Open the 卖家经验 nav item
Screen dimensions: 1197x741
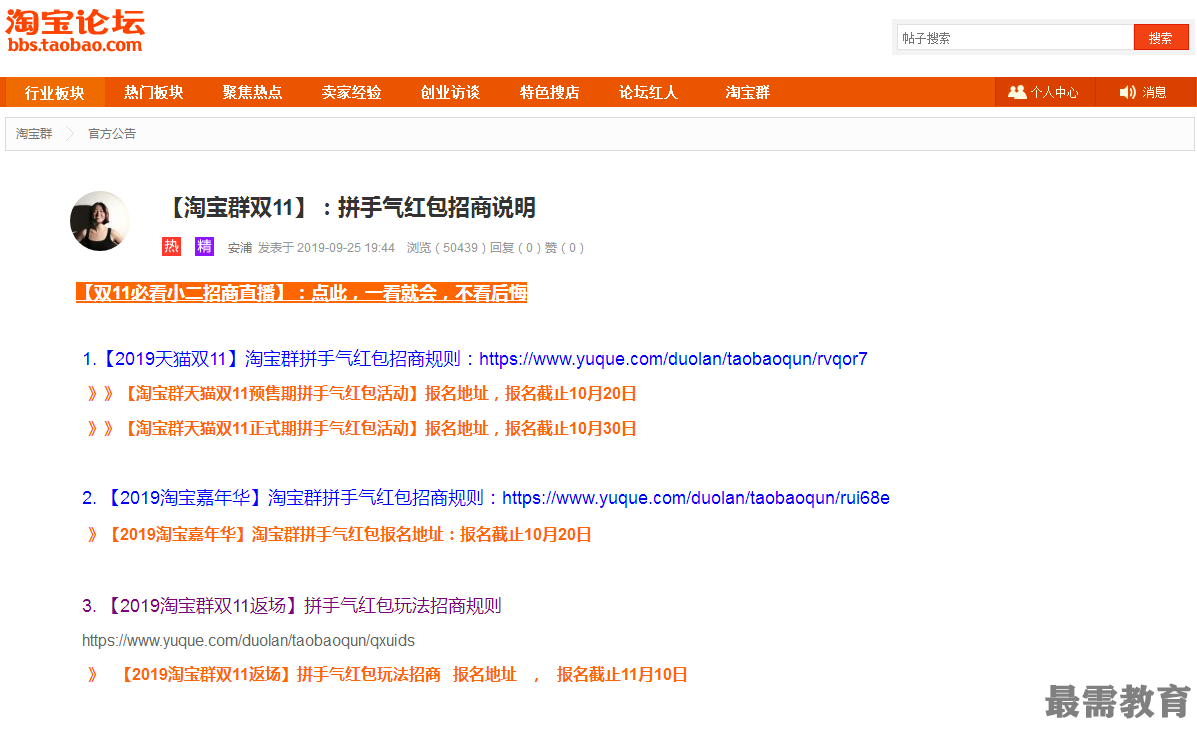pyautogui.click(x=351, y=92)
